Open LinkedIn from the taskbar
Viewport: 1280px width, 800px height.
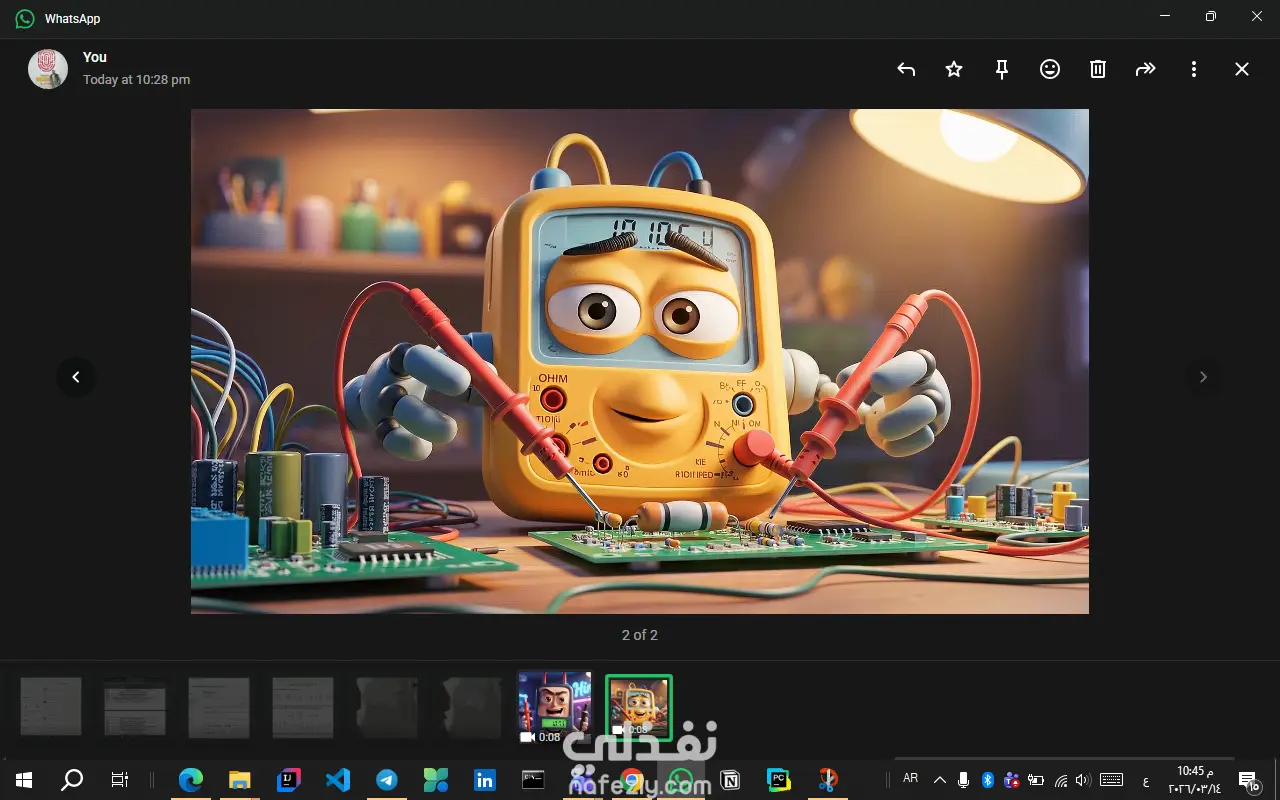coord(485,780)
